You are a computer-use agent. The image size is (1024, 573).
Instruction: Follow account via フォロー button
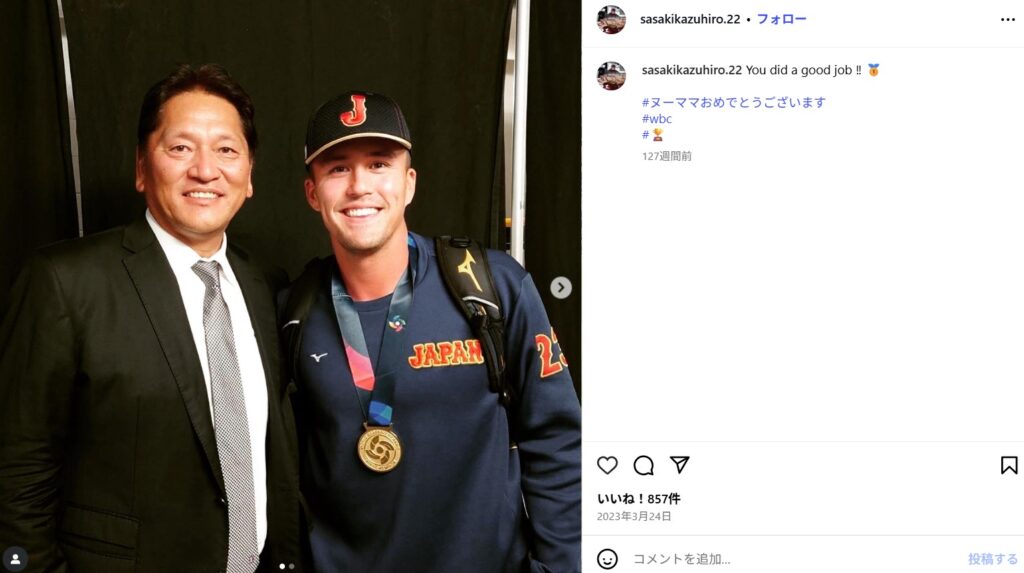(781, 19)
